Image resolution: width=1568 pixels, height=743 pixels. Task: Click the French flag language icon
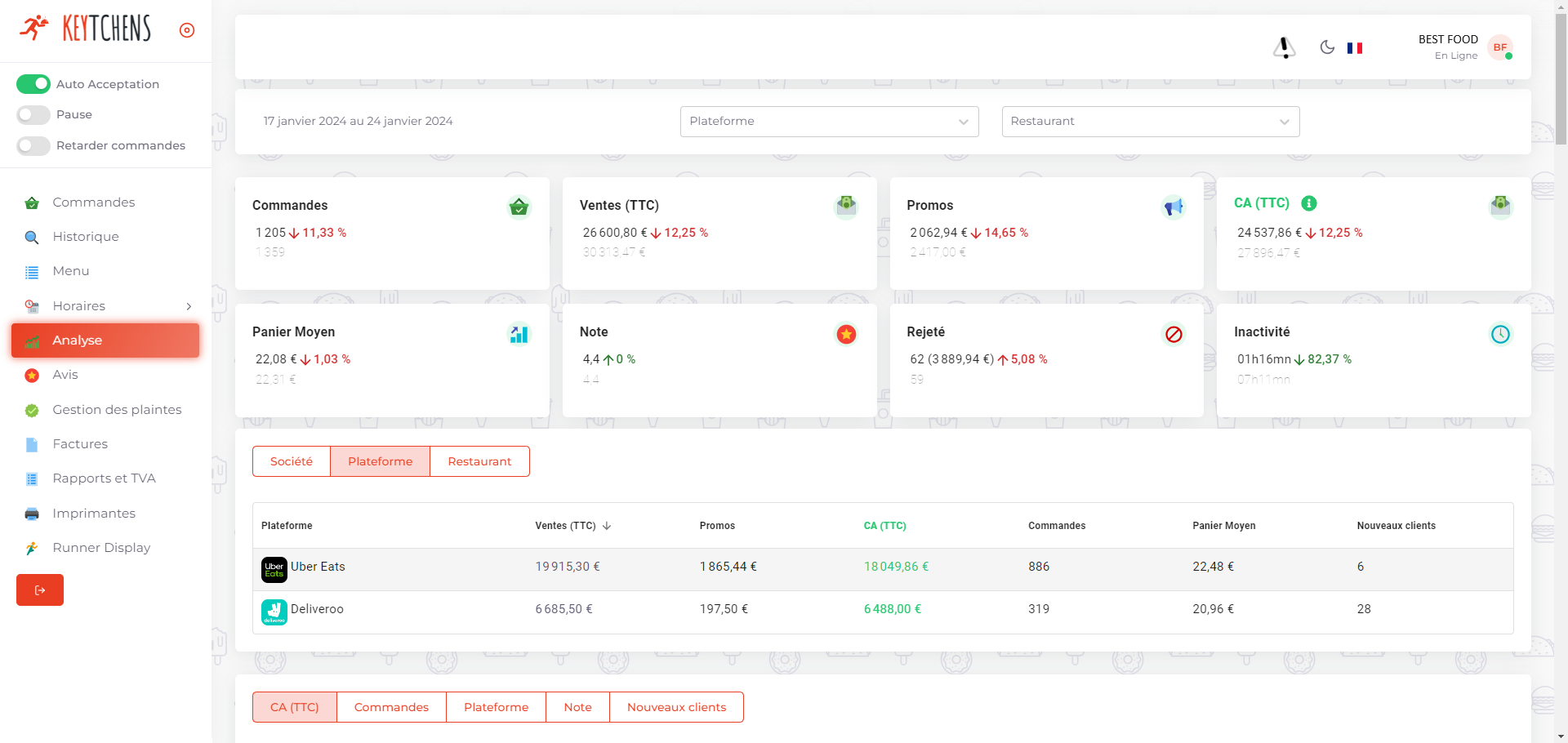tap(1355, 48)
